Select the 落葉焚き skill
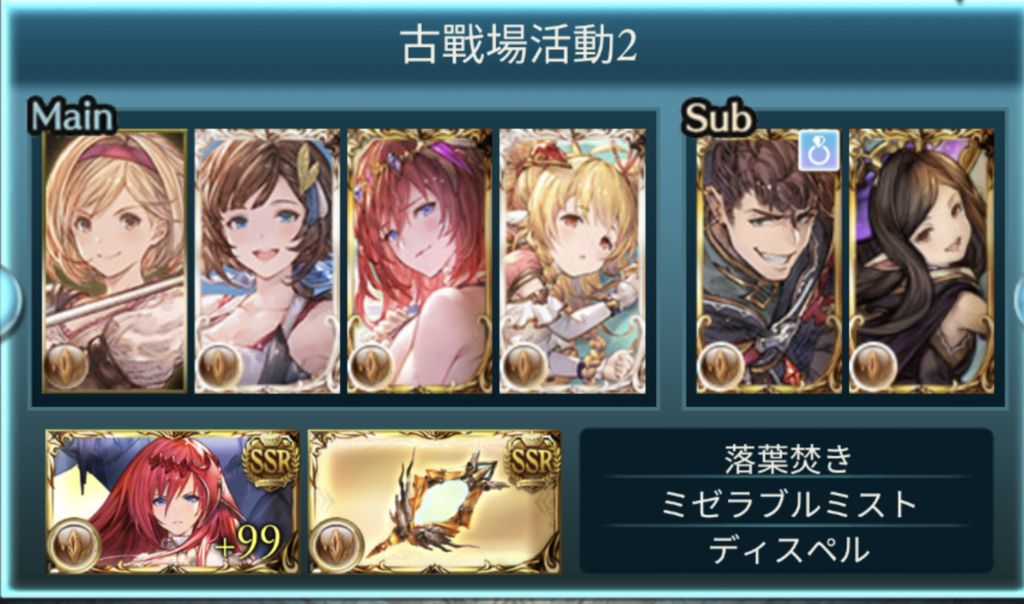1024x604 pixels. (x=788, y=458)
